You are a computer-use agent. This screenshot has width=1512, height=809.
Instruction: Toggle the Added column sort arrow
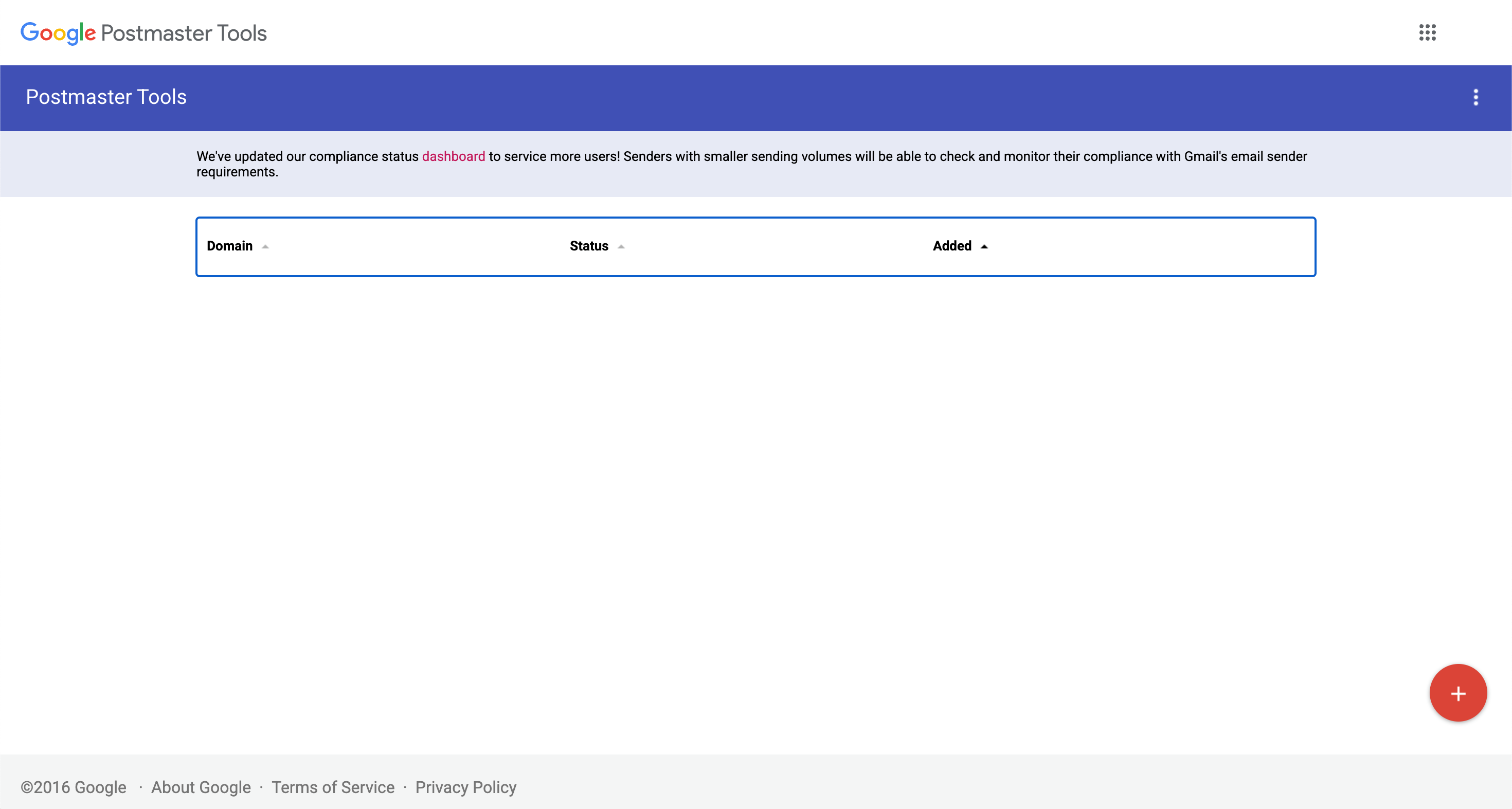(984, 246)
